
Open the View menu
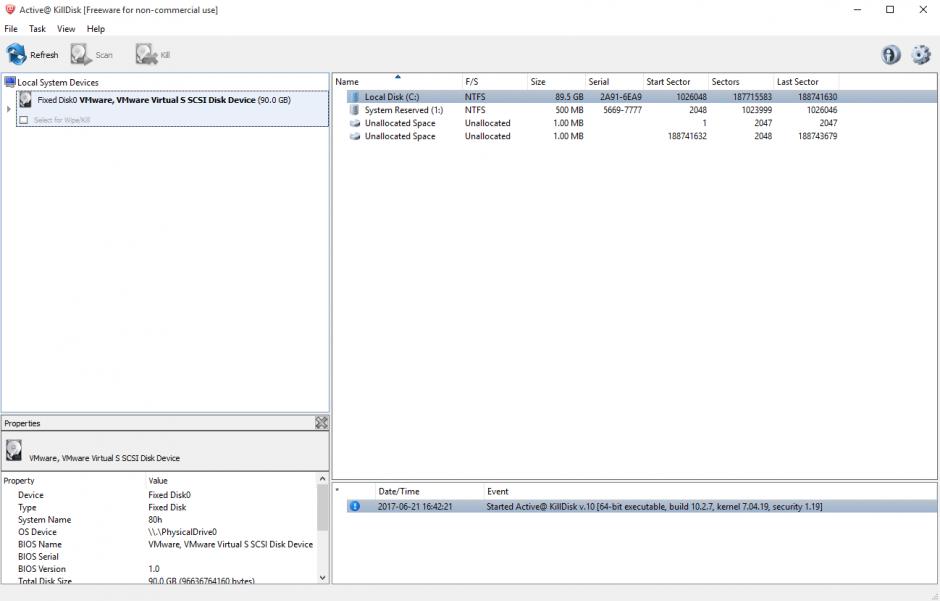(x=66, y=29)
